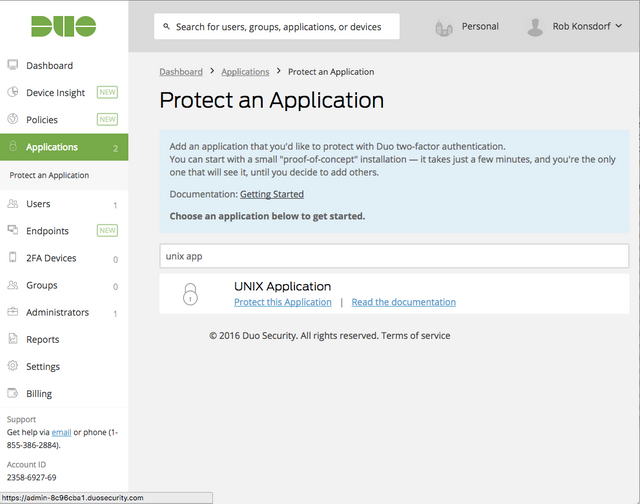
Task: Click the Billing wallet icon
Action: point(13,393)
